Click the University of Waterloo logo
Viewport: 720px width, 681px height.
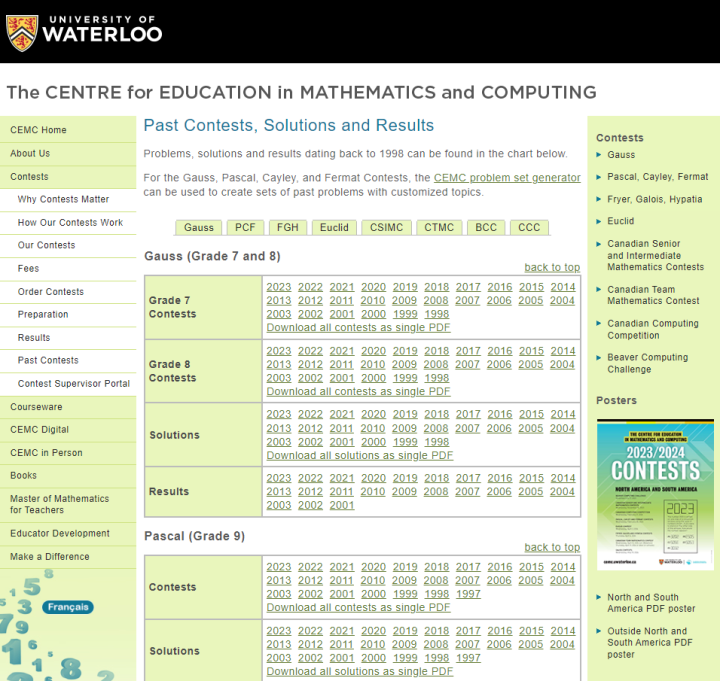point(84,30)
